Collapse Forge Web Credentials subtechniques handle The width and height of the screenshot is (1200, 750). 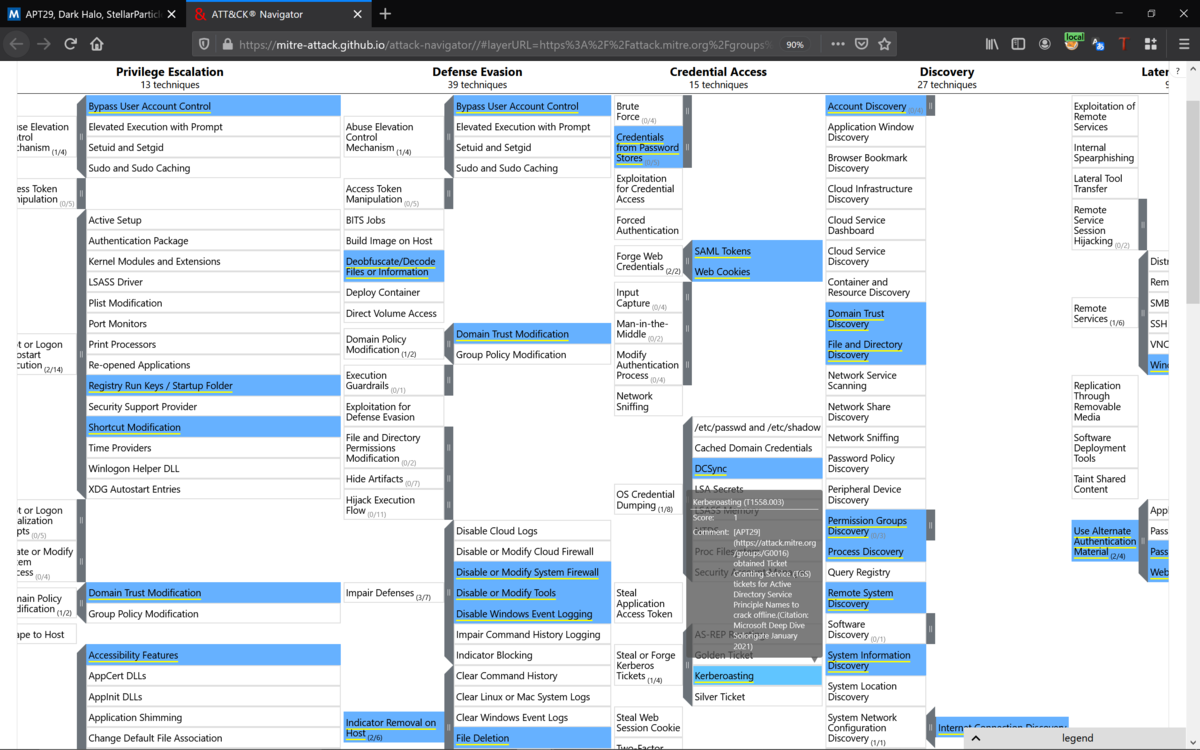687,262
